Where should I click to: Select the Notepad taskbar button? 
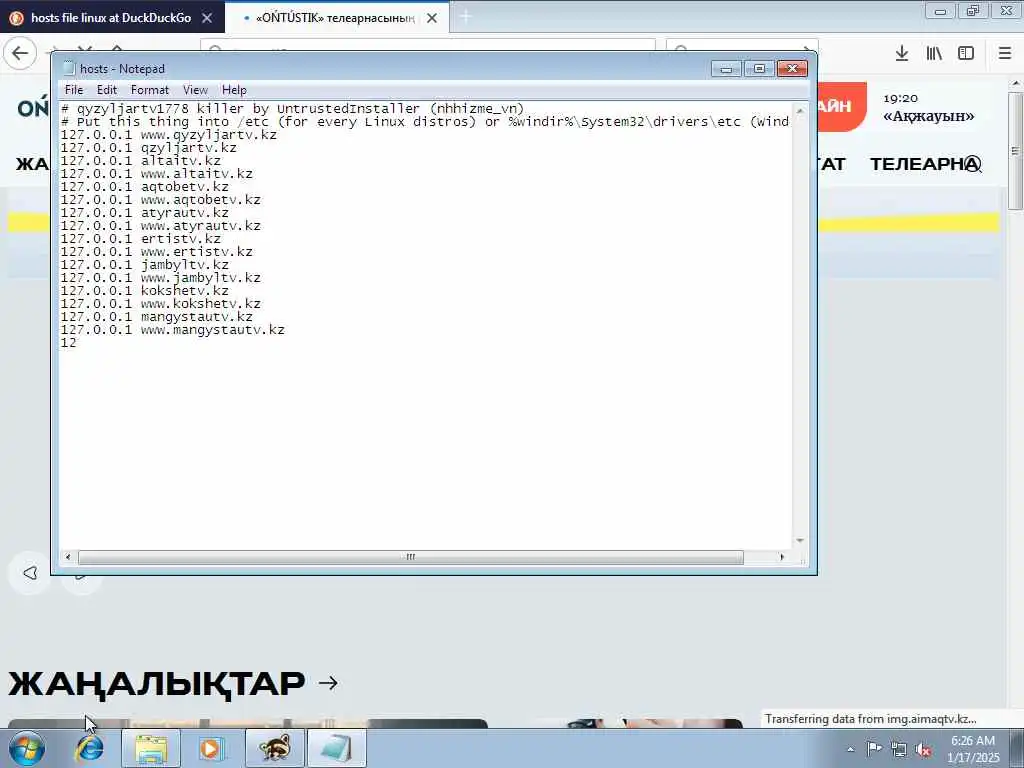pyautogui.click(x=336, y=748)
